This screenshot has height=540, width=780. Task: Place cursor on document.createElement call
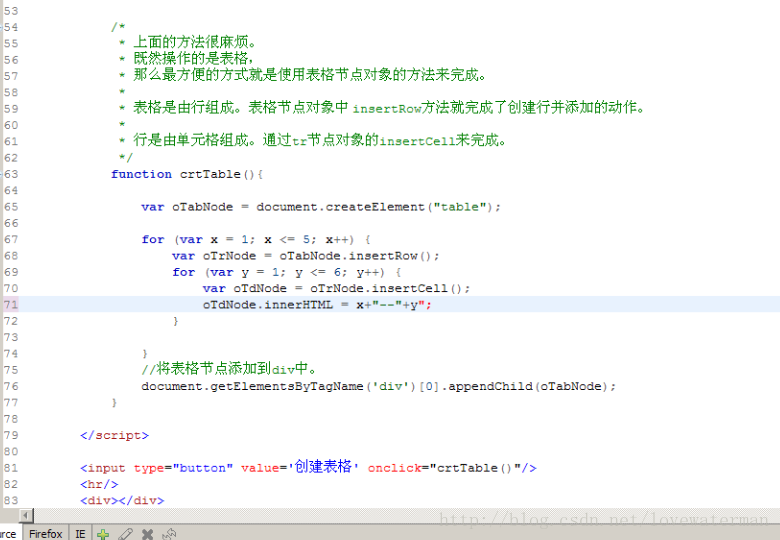[x=340, y=207]
